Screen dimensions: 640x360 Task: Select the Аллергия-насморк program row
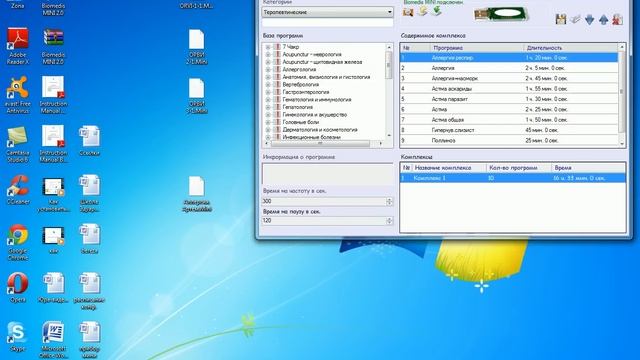tap(509, 78)
